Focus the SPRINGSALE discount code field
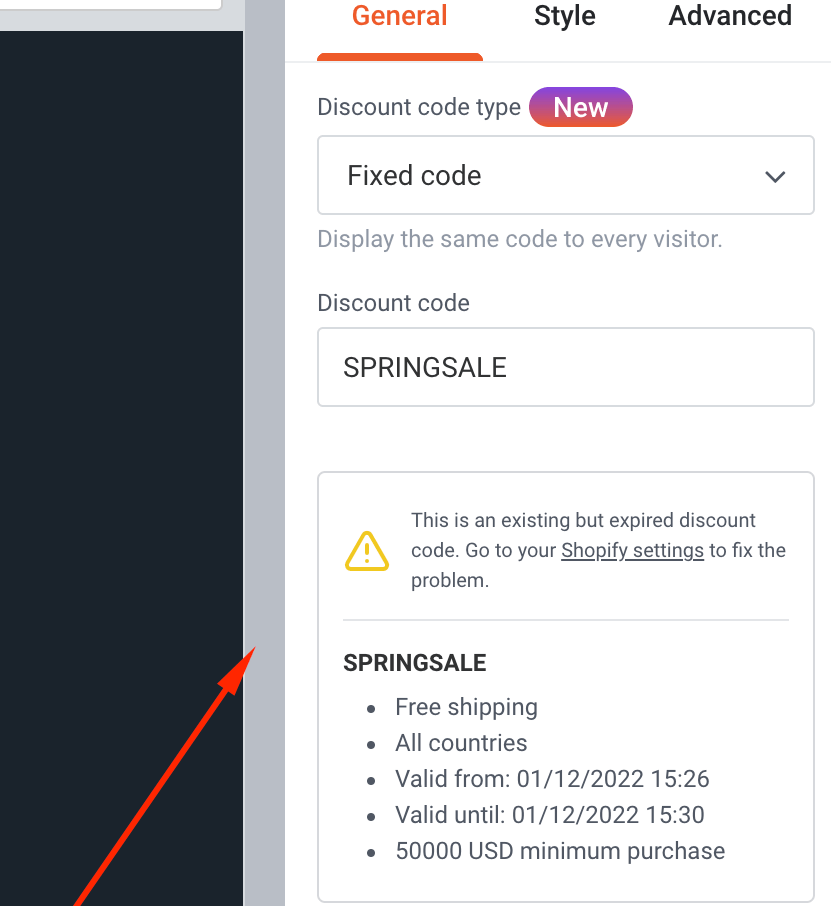Image resolution: width=831 pixels, height=906 pixels. coord(566,367)
